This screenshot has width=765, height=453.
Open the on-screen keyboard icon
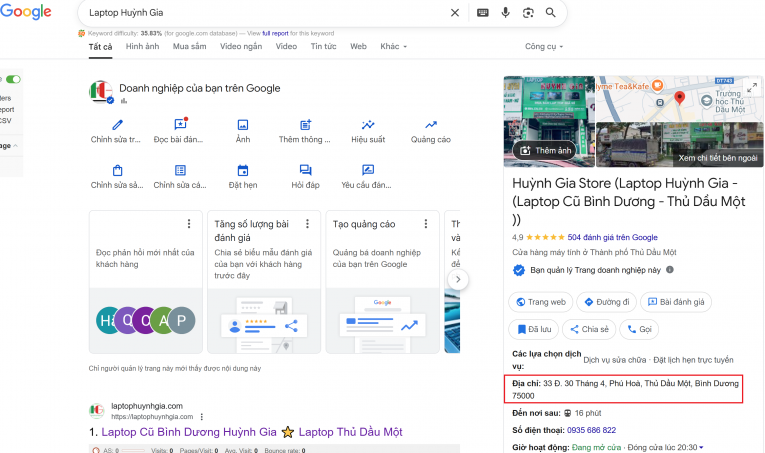[x=483, y=13]
